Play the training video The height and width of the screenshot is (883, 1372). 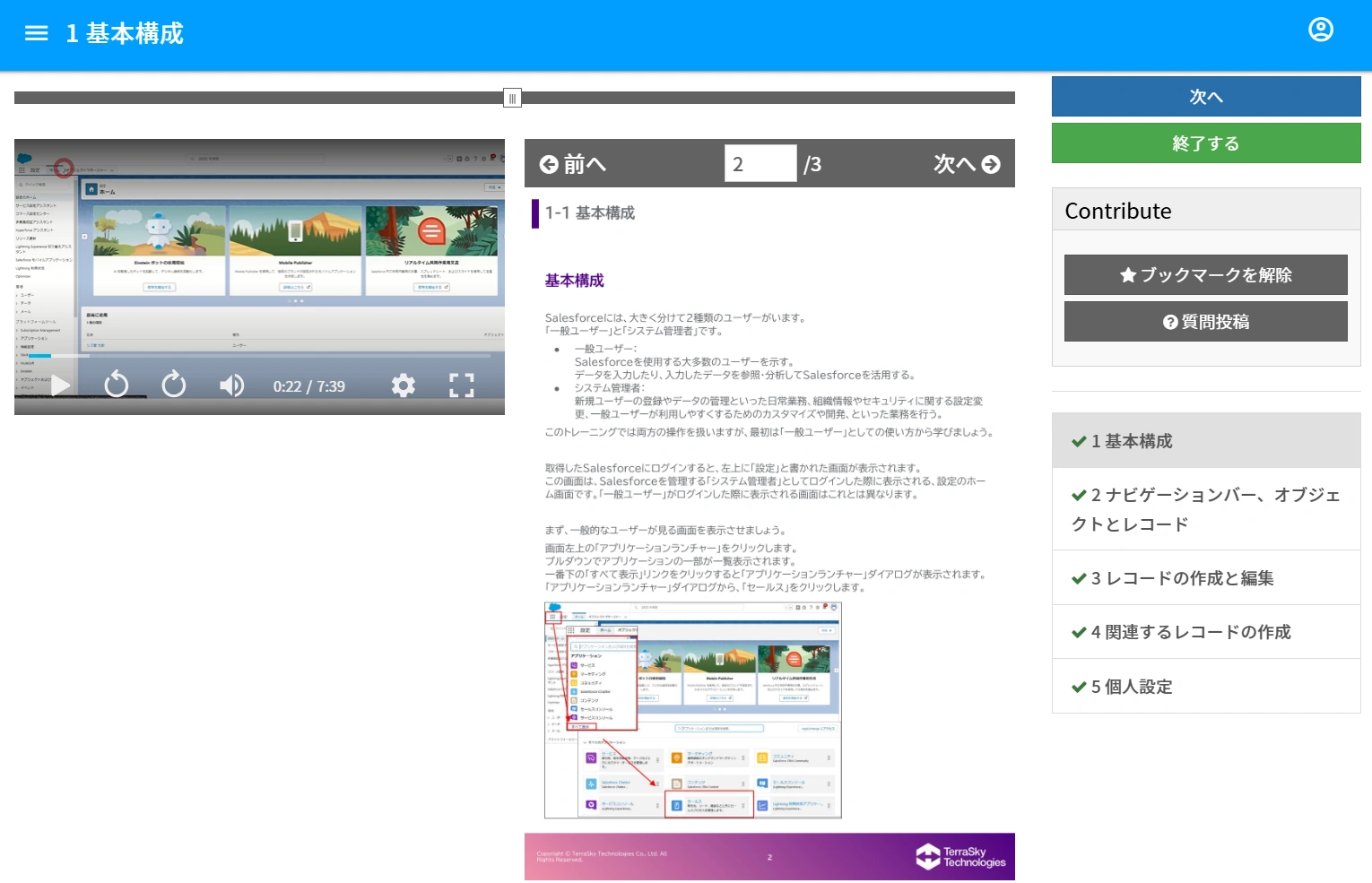coord(60,385)
